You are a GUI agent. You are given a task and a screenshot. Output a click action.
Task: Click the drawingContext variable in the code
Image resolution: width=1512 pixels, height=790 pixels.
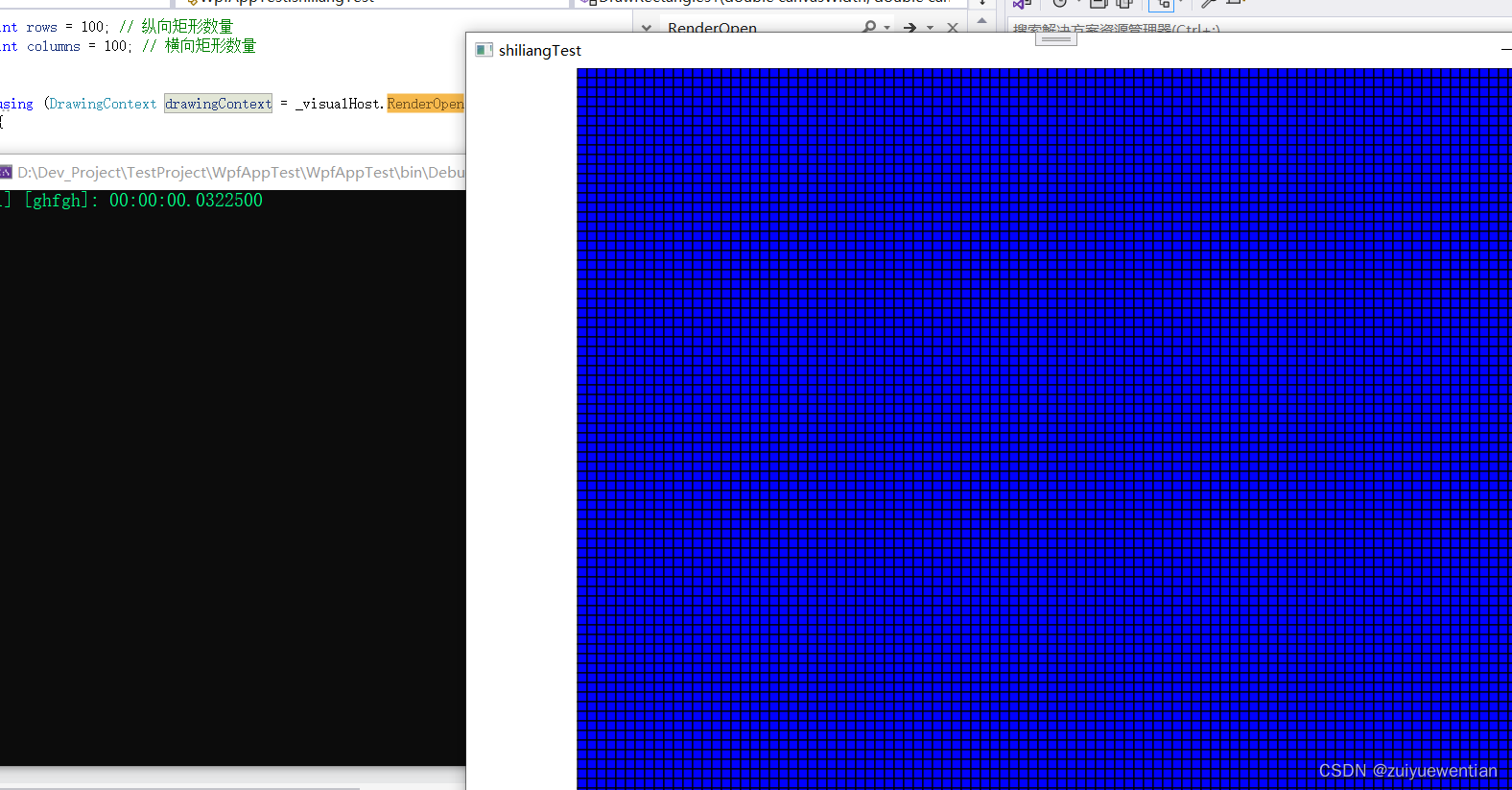(x=219, y=104)
